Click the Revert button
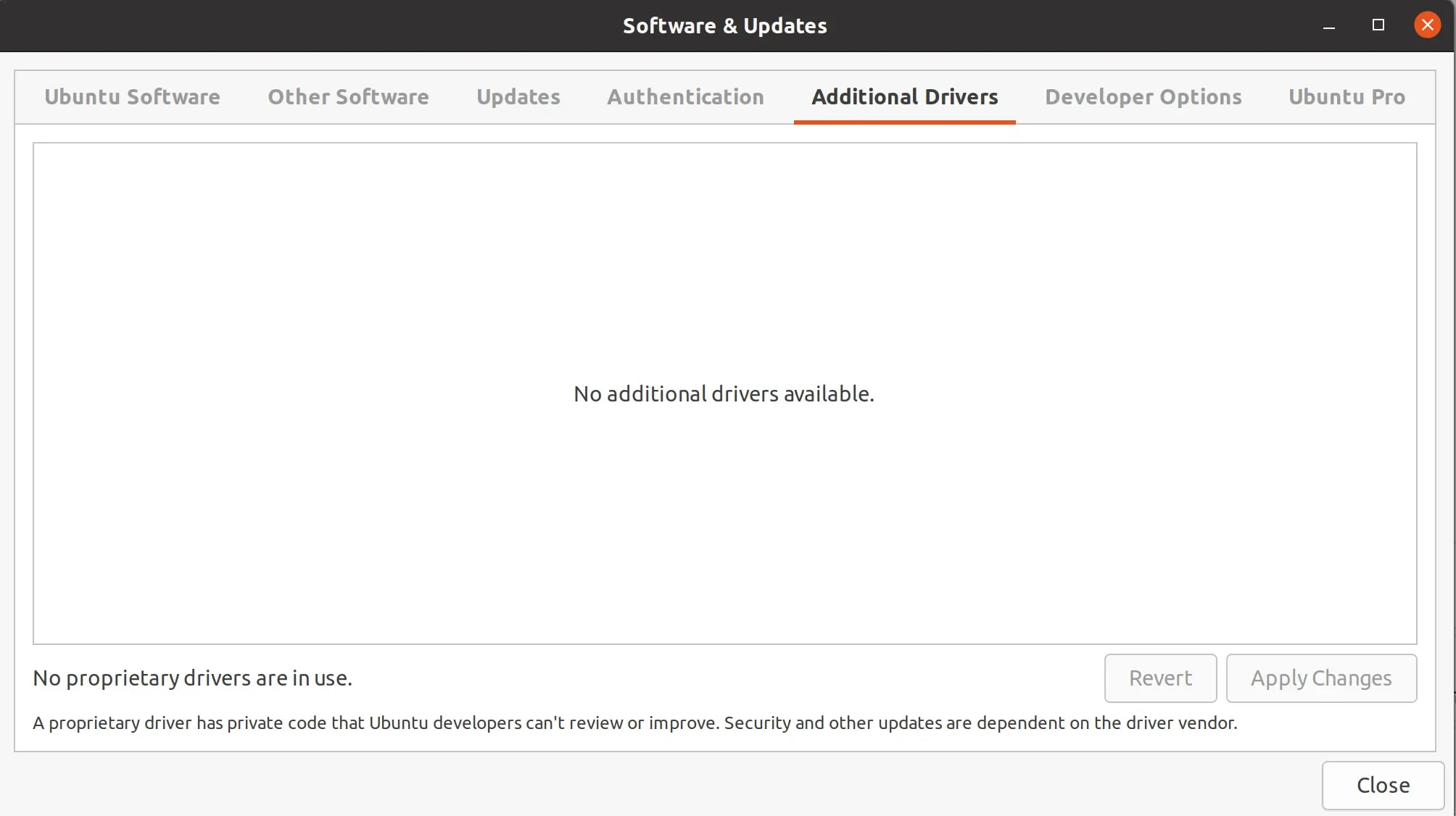Image resolution: width=1456 pixels, height=816 pixels. click(x=1160, y=678)
